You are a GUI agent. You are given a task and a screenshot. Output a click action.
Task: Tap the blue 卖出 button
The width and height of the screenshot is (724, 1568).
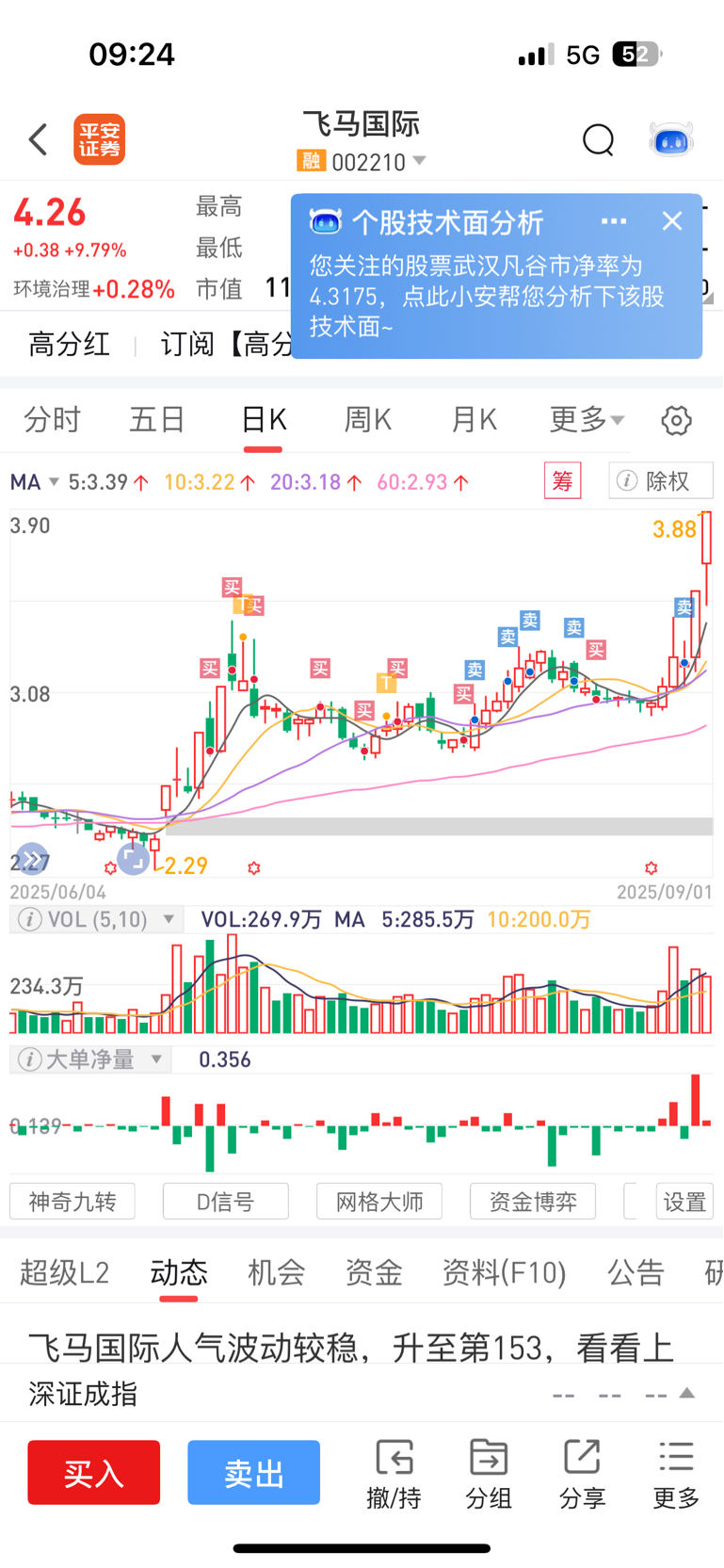254,1473
